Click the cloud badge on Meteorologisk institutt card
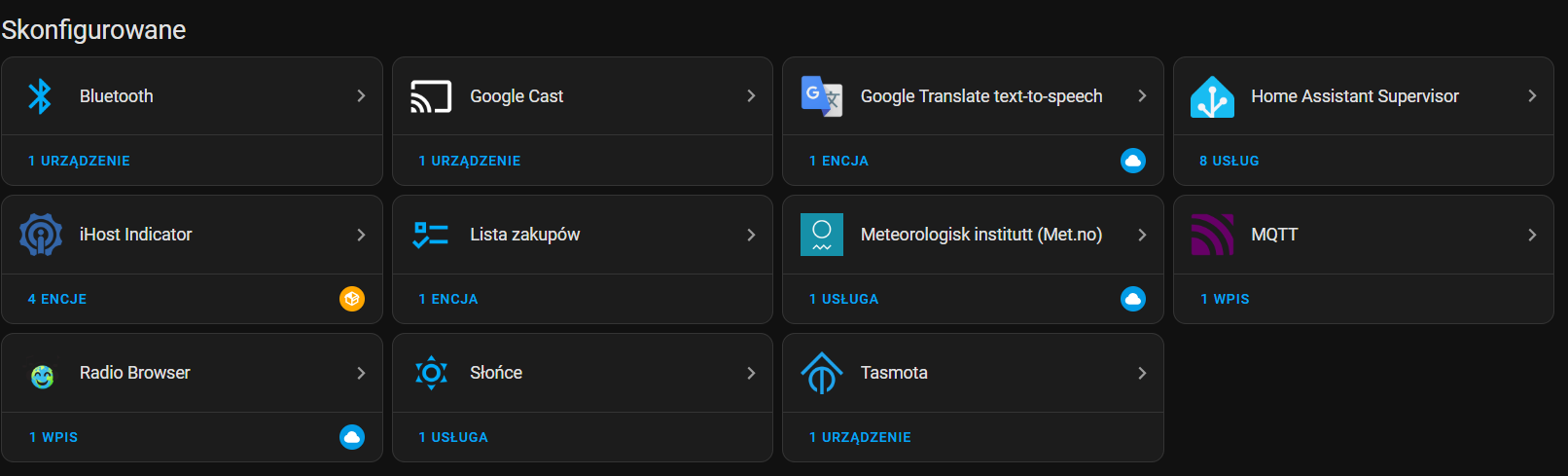The image size is (1568, 476). [1133, 299]
